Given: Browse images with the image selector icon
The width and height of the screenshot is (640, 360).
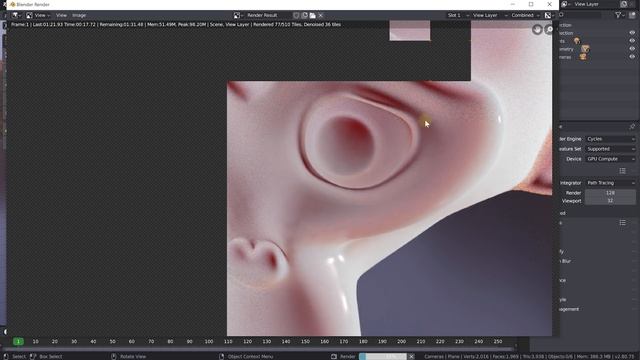Looking at the screenshot, I should pyautogui.click(x=238, y=15).
